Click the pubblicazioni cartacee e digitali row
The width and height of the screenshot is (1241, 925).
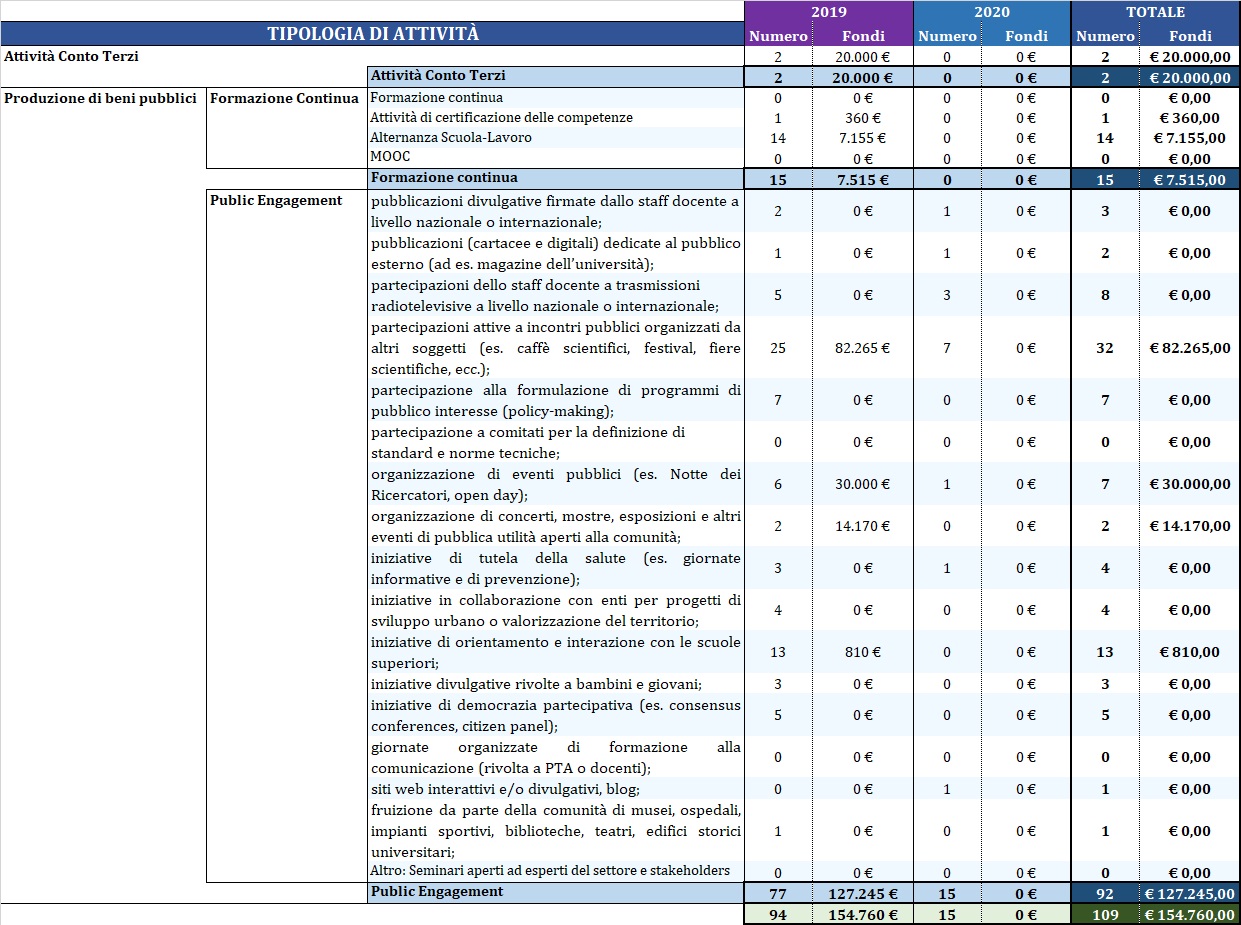555,253
